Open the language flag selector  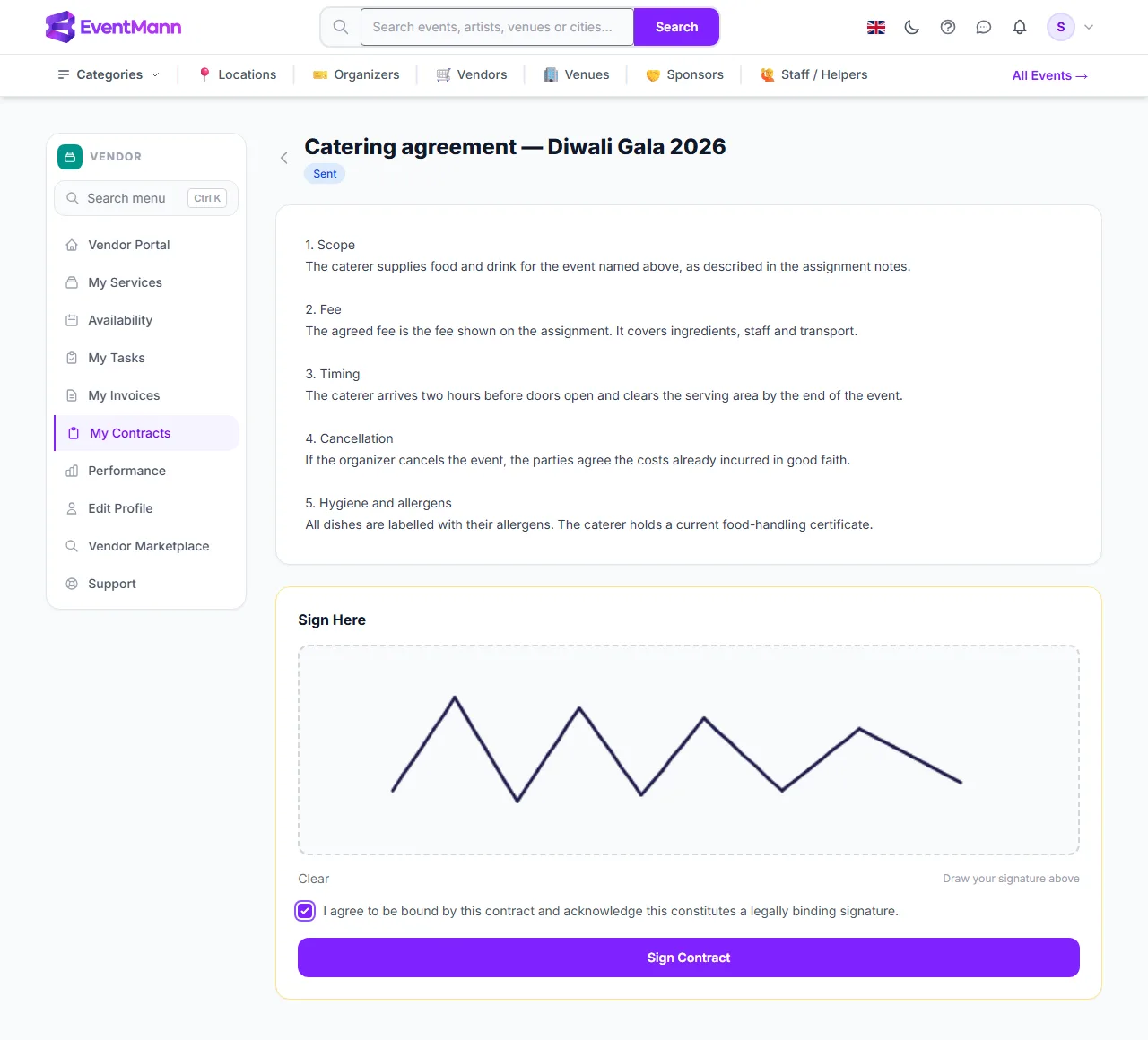[x=876, y=27]
